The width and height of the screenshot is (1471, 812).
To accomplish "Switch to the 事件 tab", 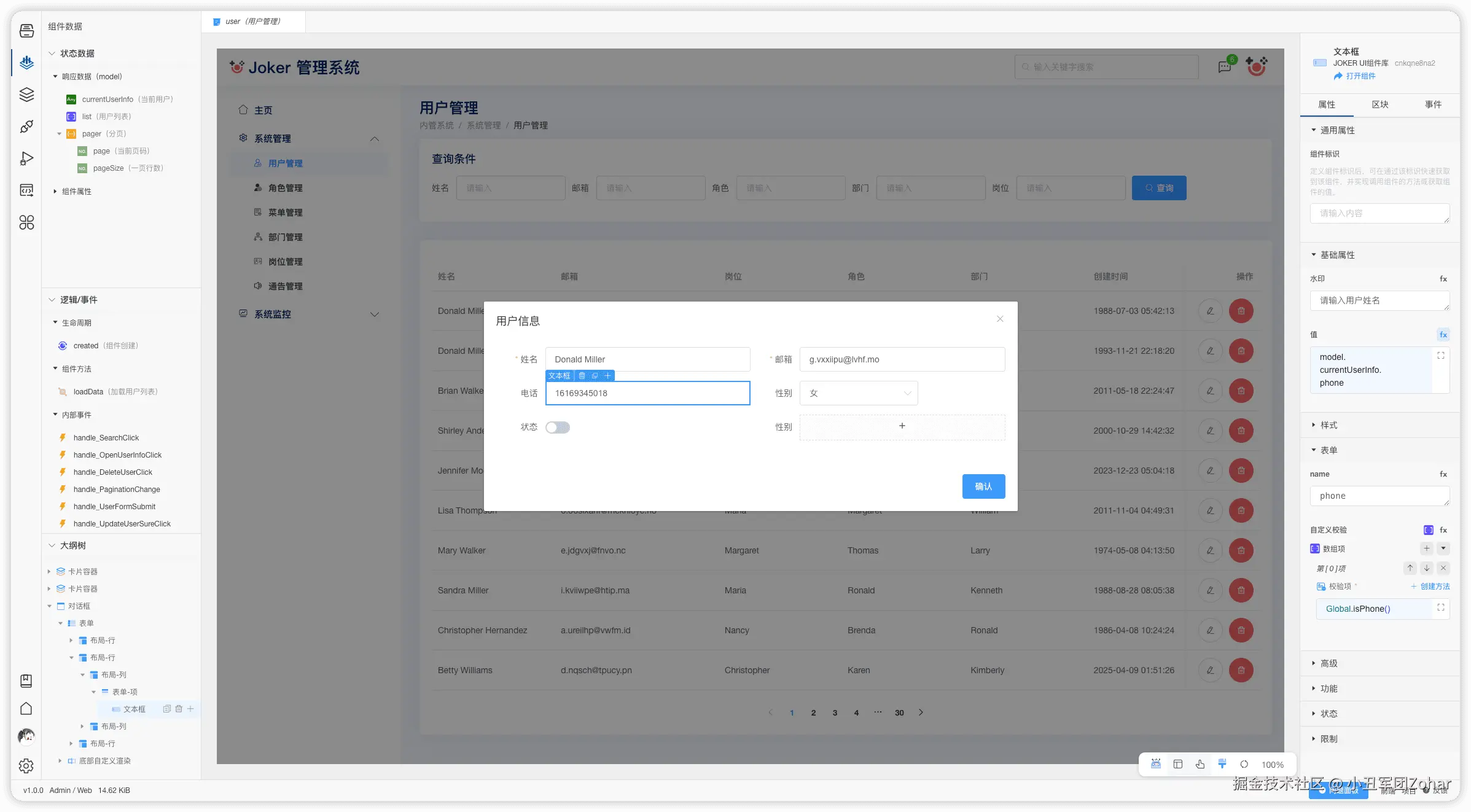I will point(1433,104).
